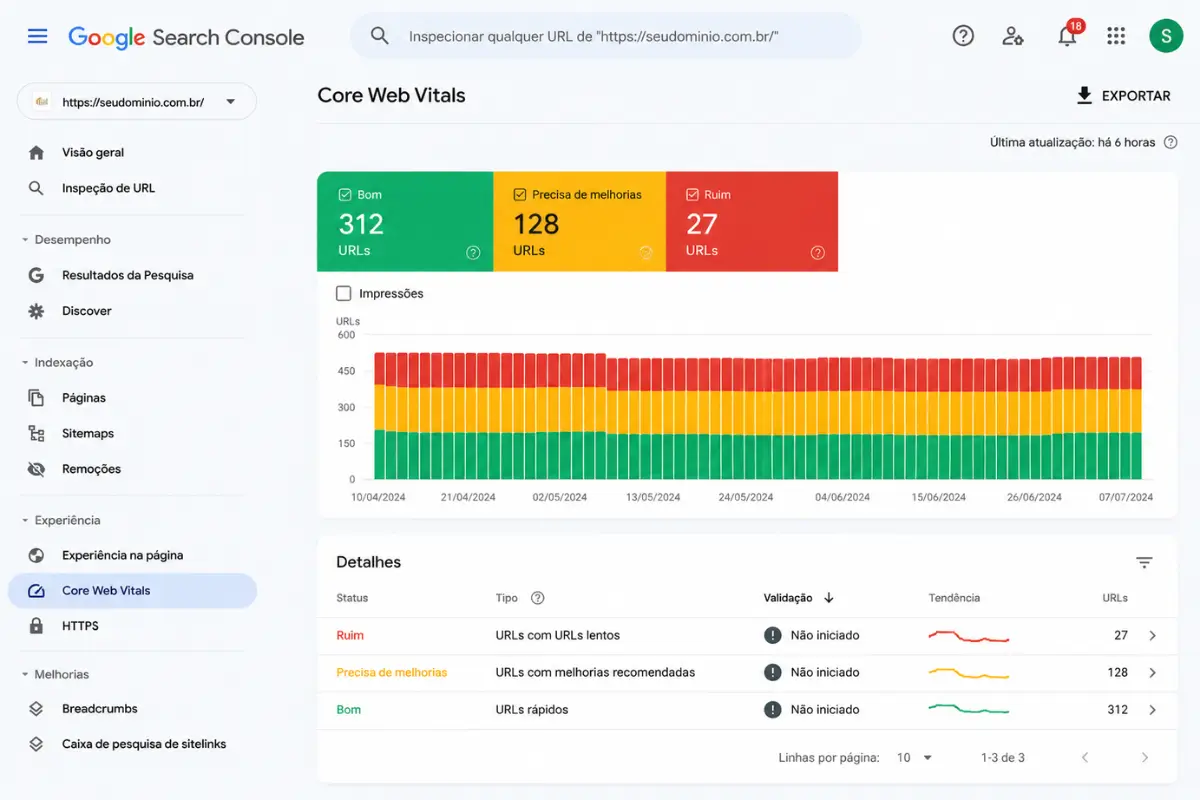The height and width of the screenshot is (800, 1200).
Task: Click the home icon for Visão geral
Action: point(37,153)
